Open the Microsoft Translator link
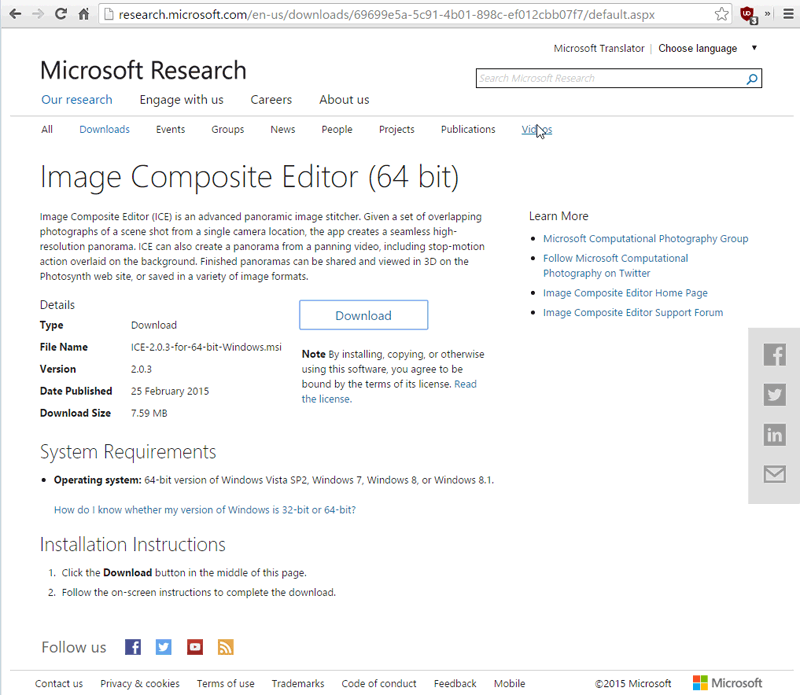 (x=599, y=48)
